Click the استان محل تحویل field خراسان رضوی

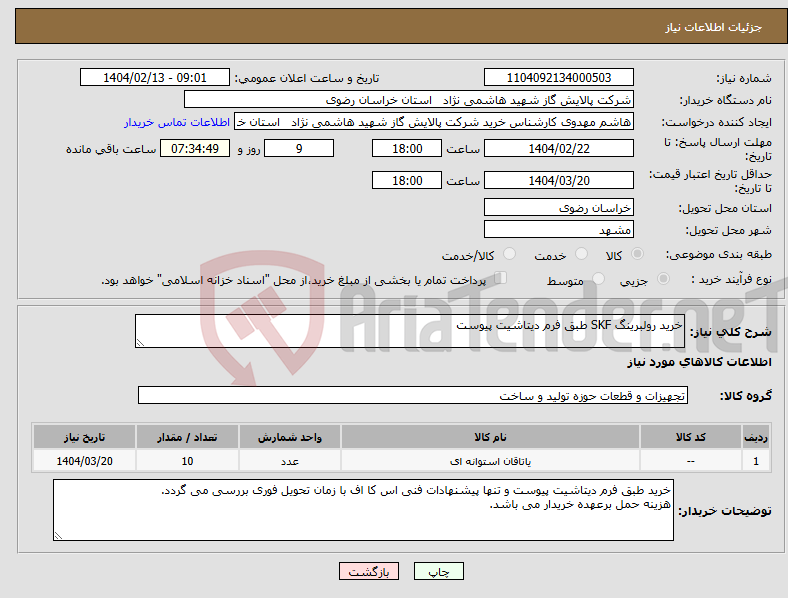point(558,208)
